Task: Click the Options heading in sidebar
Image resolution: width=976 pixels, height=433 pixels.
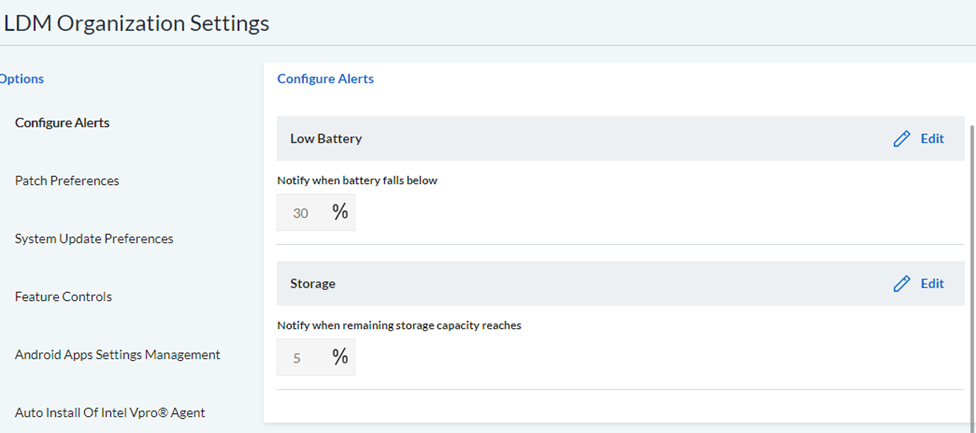Action: click(22, 79)
